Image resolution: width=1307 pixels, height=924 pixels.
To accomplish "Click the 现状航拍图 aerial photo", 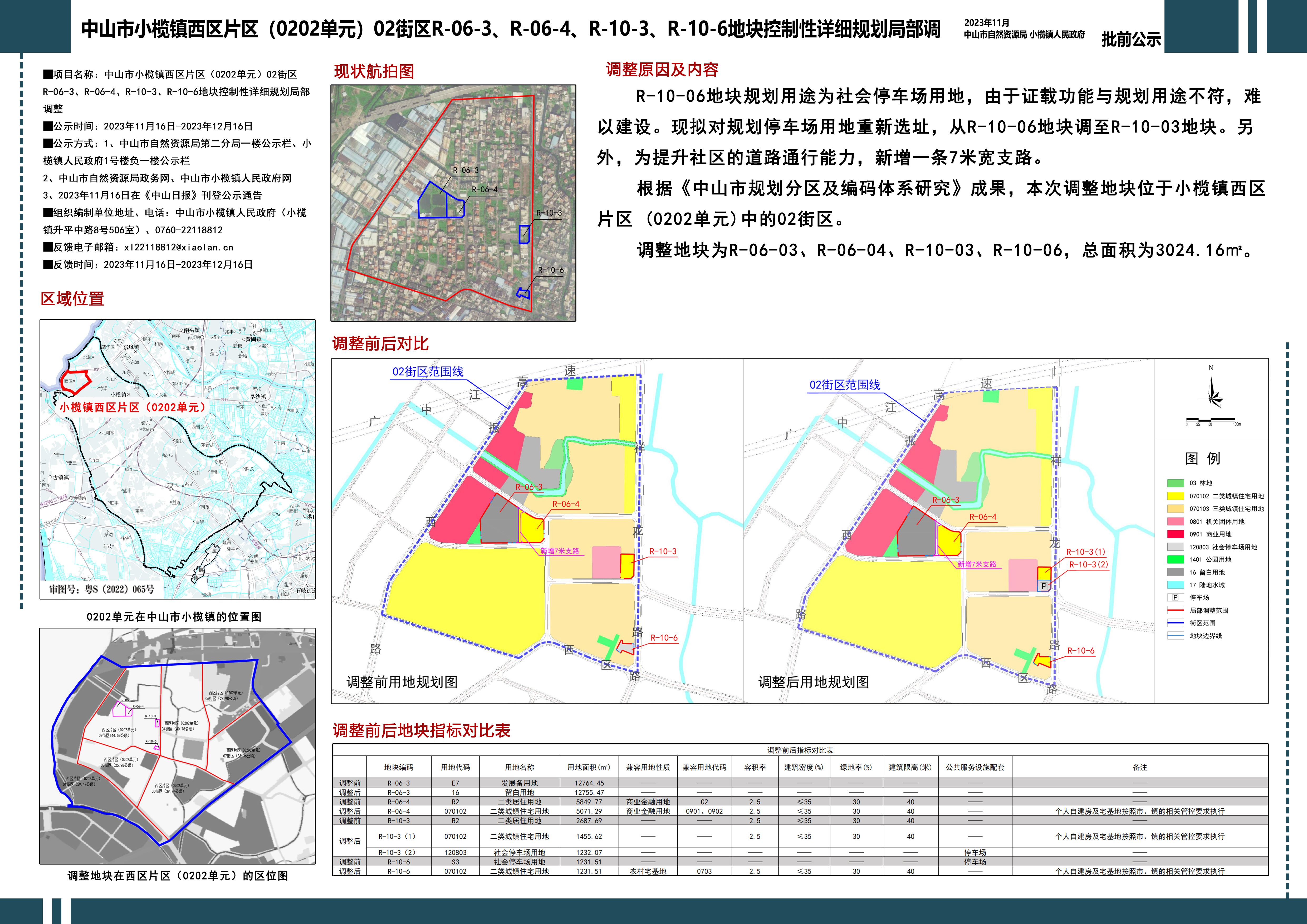I will coord(453,203).
